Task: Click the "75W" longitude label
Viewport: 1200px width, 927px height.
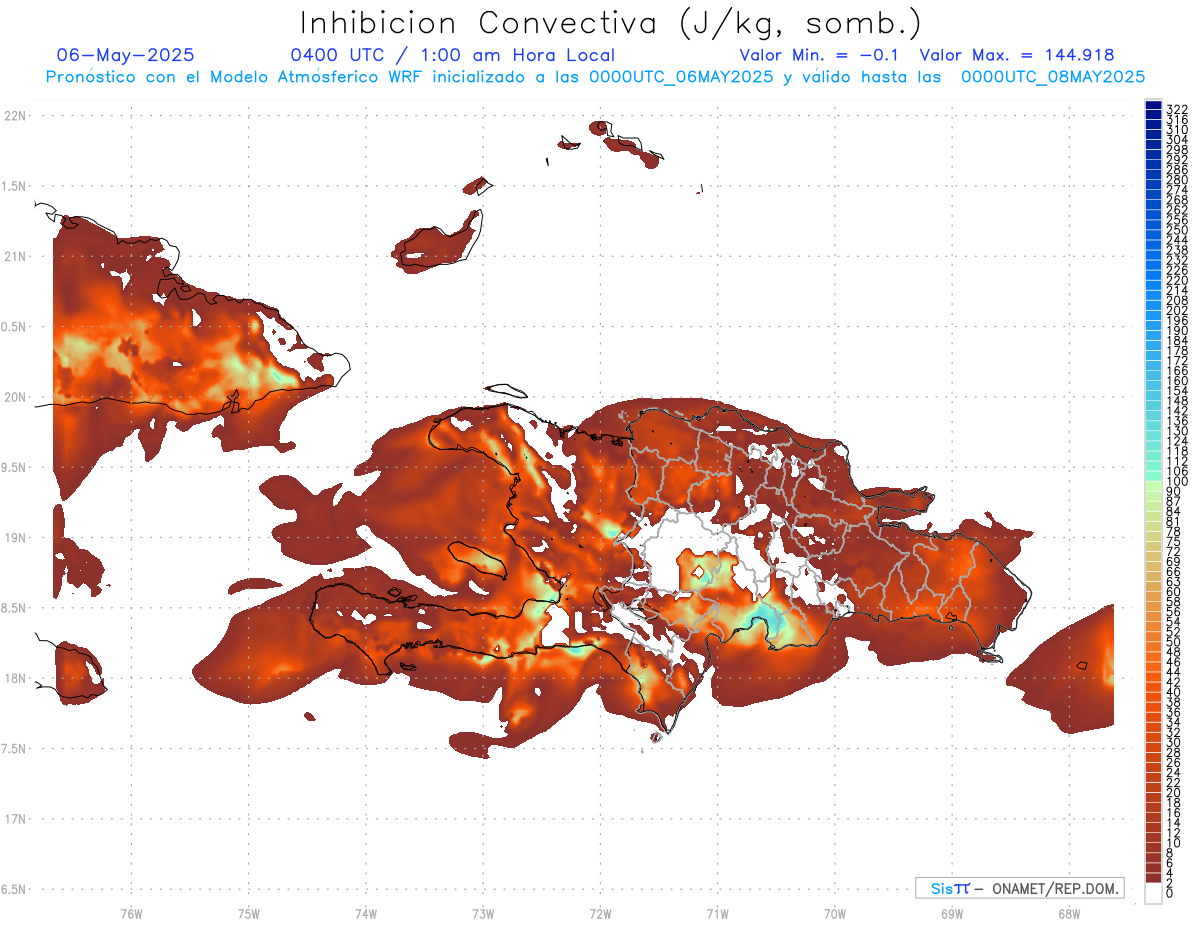Action: tap(248, 912)
